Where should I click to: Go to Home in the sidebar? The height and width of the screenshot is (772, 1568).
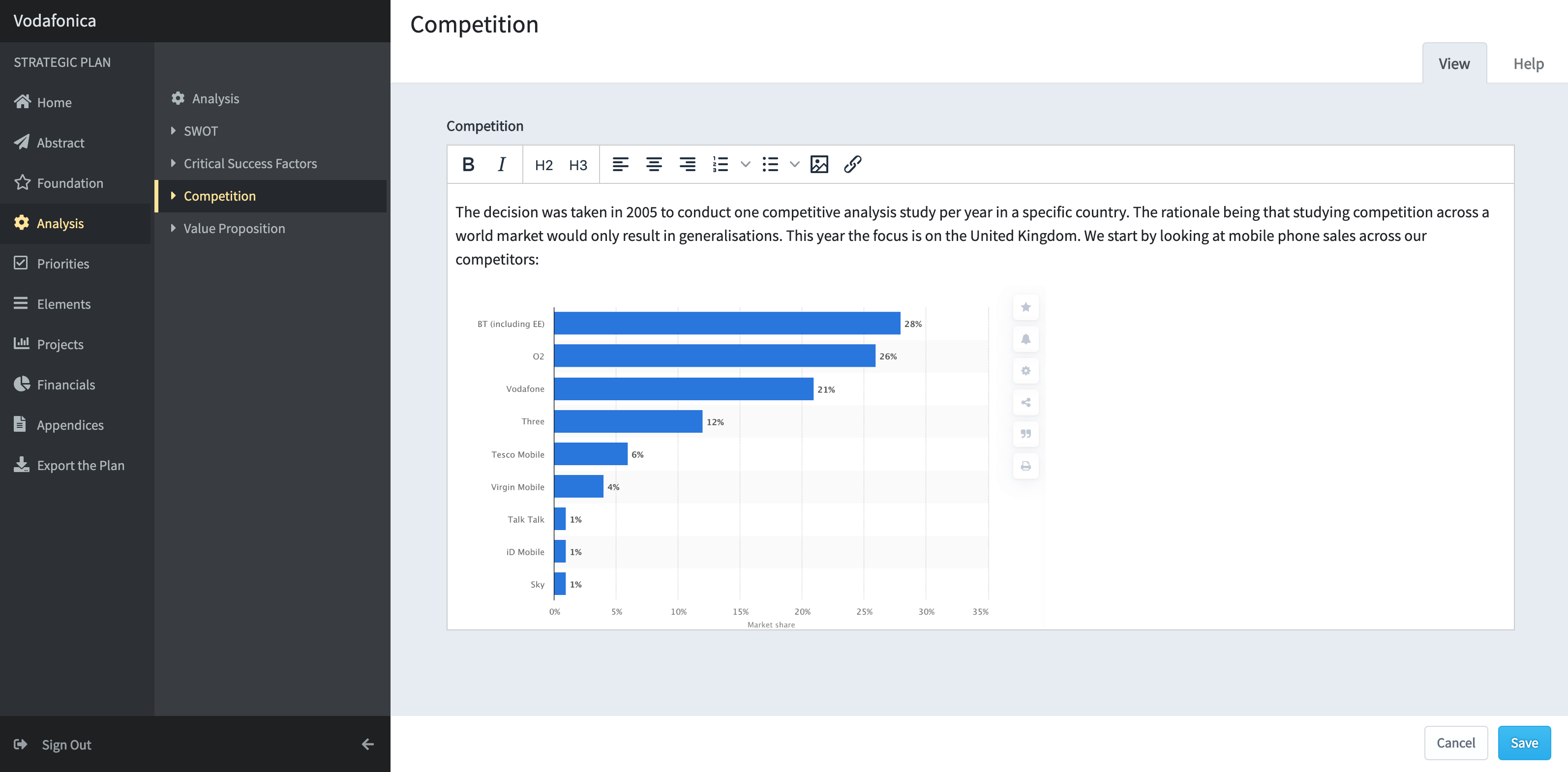(75, 102)
